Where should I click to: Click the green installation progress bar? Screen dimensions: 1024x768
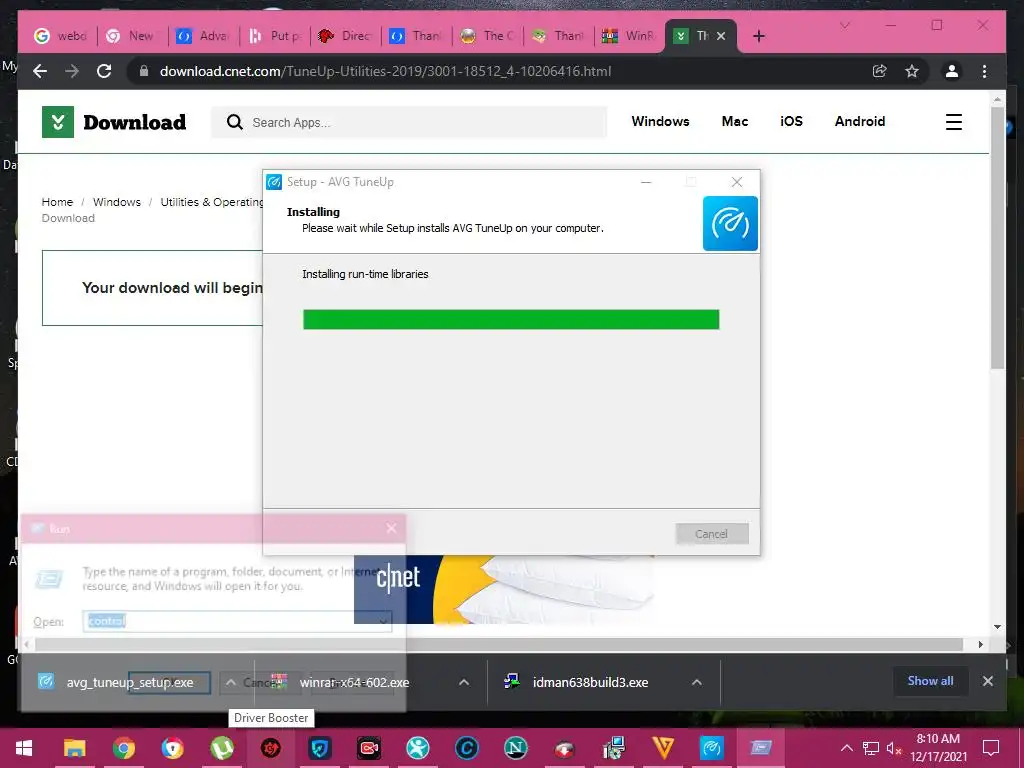click(x=511, y=319)
